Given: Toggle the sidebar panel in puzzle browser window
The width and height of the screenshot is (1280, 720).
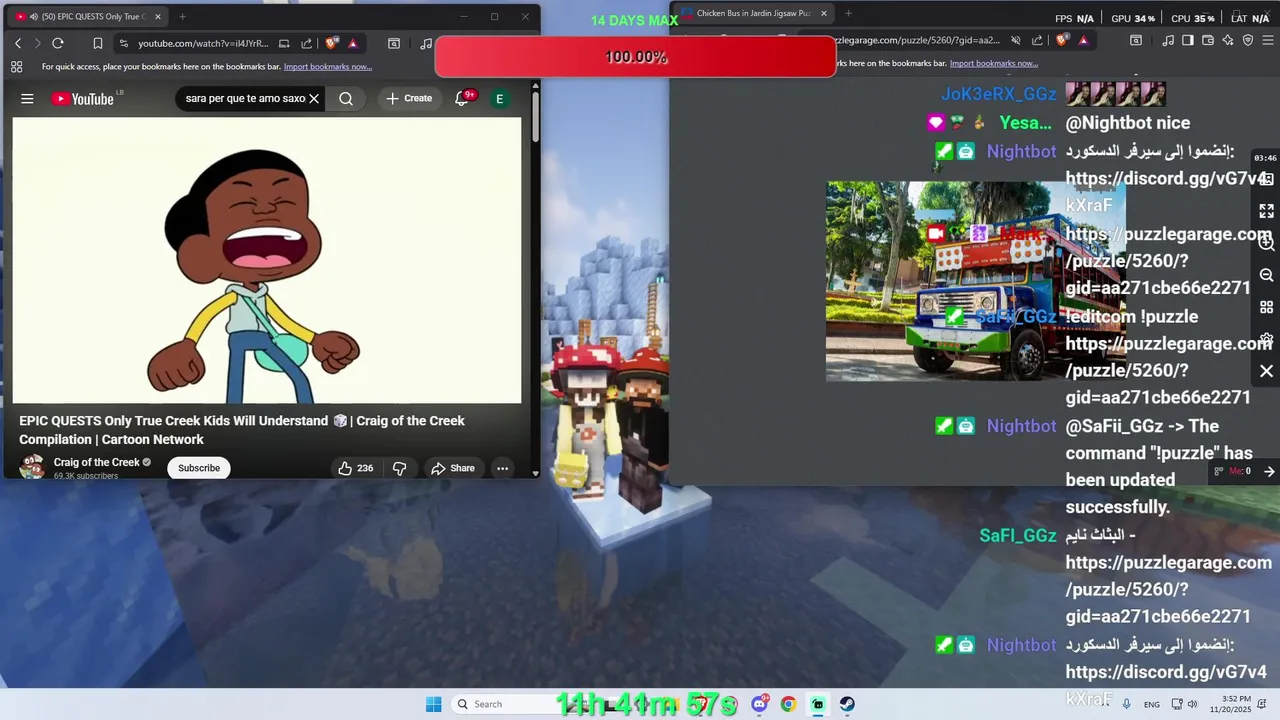Looking at the screenshot, I should (x=1188, y=40).
